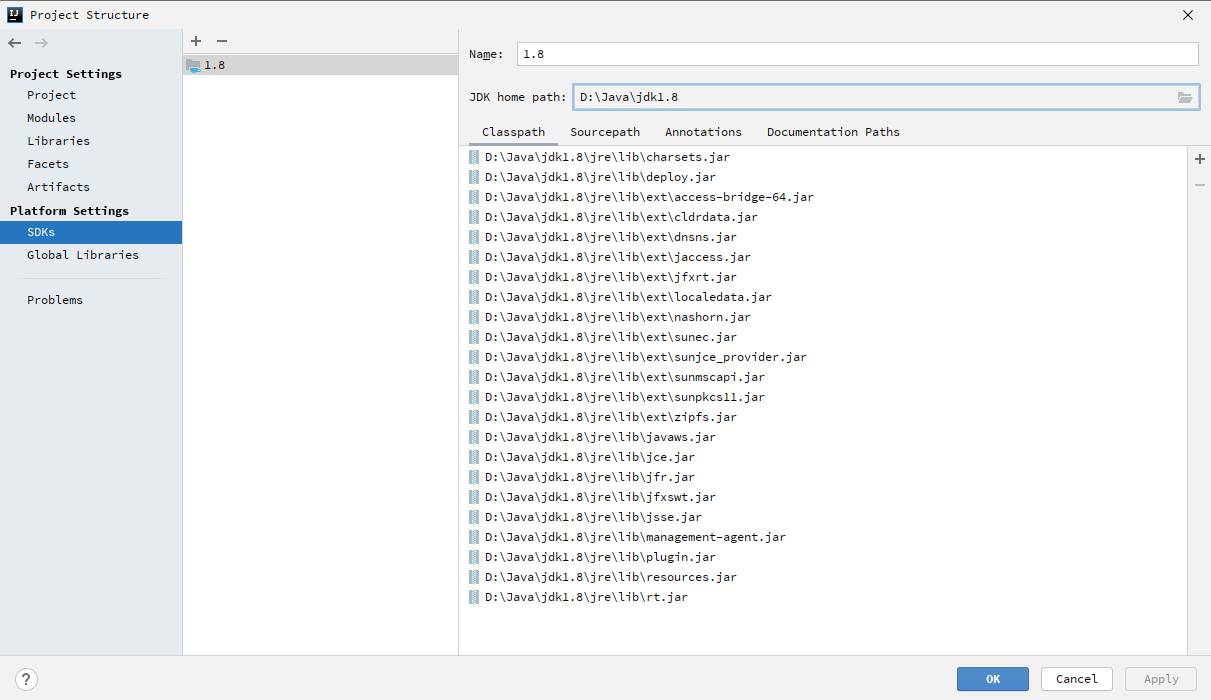Select nashorn.jar classpath entry
The height and width of the screenshot is (700, 1211).
[823, 317]
